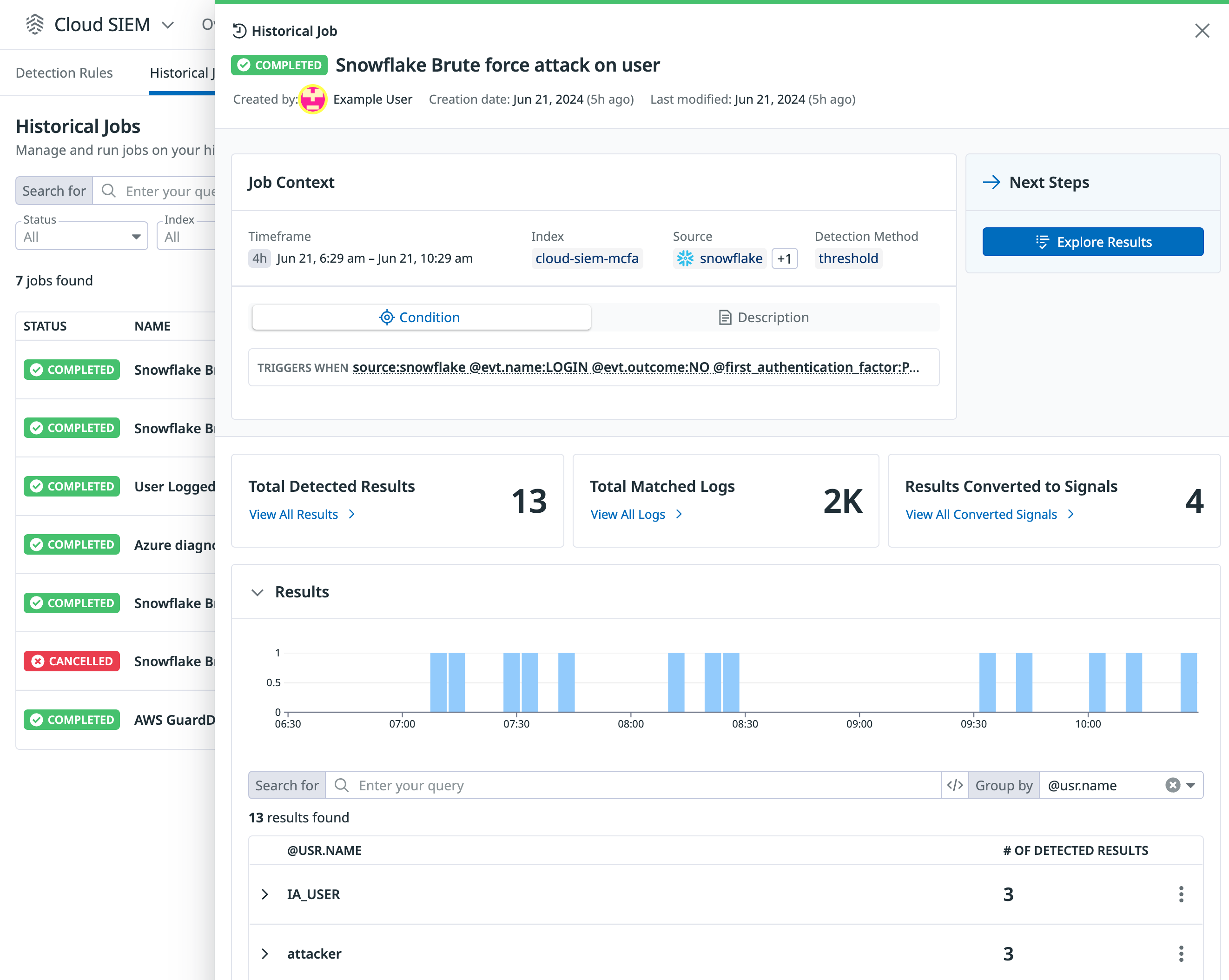Click the Results Converted to Signals count 4
The image size is (1229, 980).
coord(1194,501)
